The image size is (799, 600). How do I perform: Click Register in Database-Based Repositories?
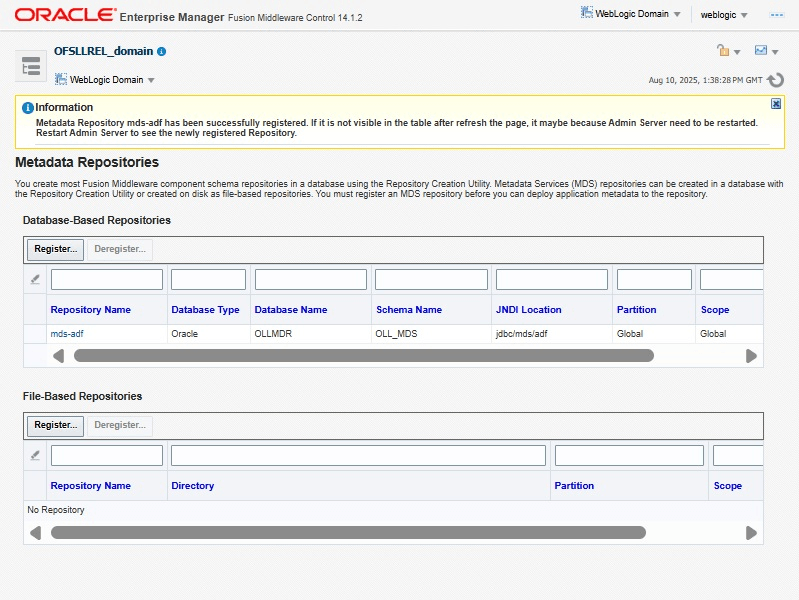point(56,249)
